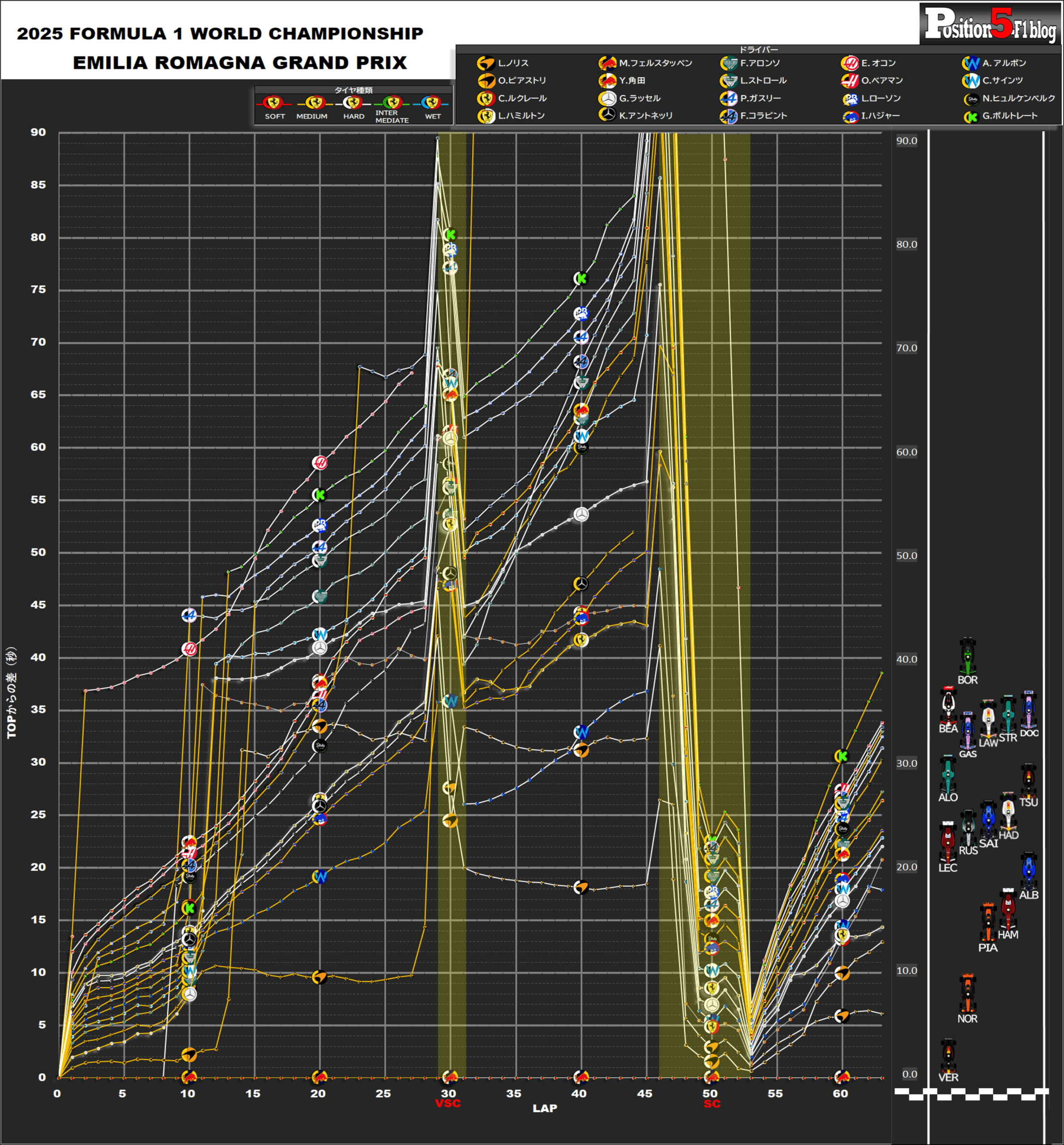The width and height of the screenshot is (1064, 1145).
Task: Click the red SC label under lap 50
Action: click(x=712, y=1103)
